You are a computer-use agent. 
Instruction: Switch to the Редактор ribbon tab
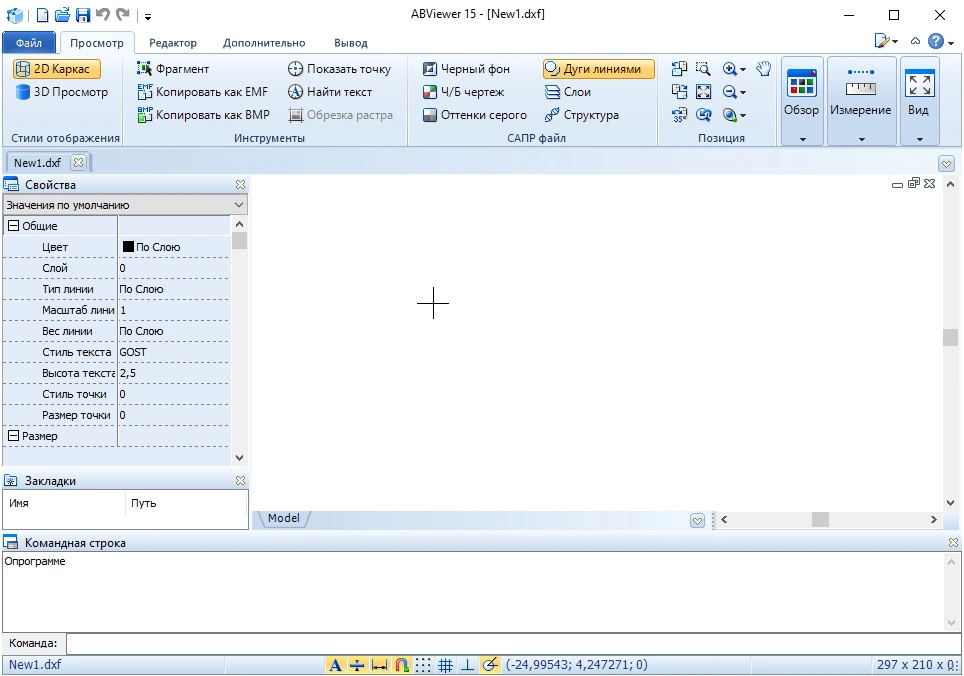(173, 43)
